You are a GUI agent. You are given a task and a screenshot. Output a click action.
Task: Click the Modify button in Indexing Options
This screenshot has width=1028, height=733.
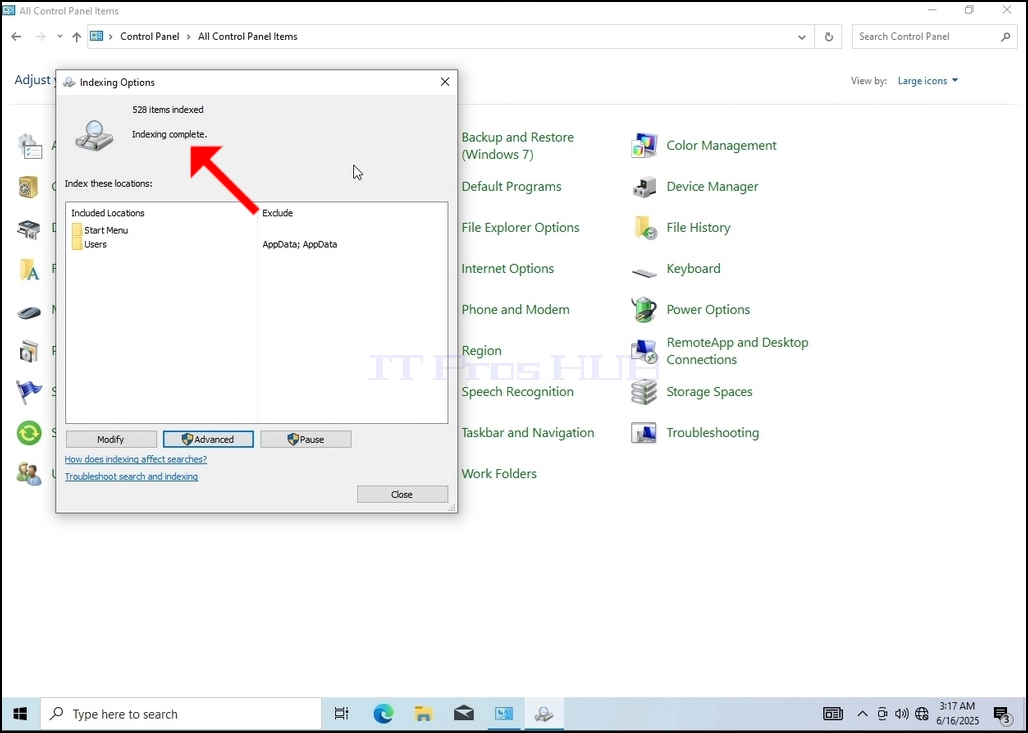click(x=111, y=439)
